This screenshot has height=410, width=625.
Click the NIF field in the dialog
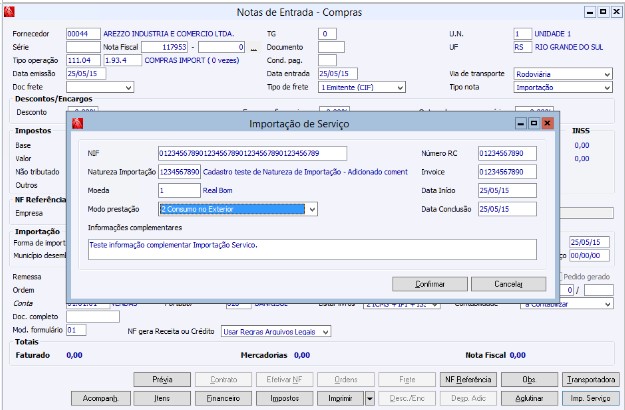[252, 153]
